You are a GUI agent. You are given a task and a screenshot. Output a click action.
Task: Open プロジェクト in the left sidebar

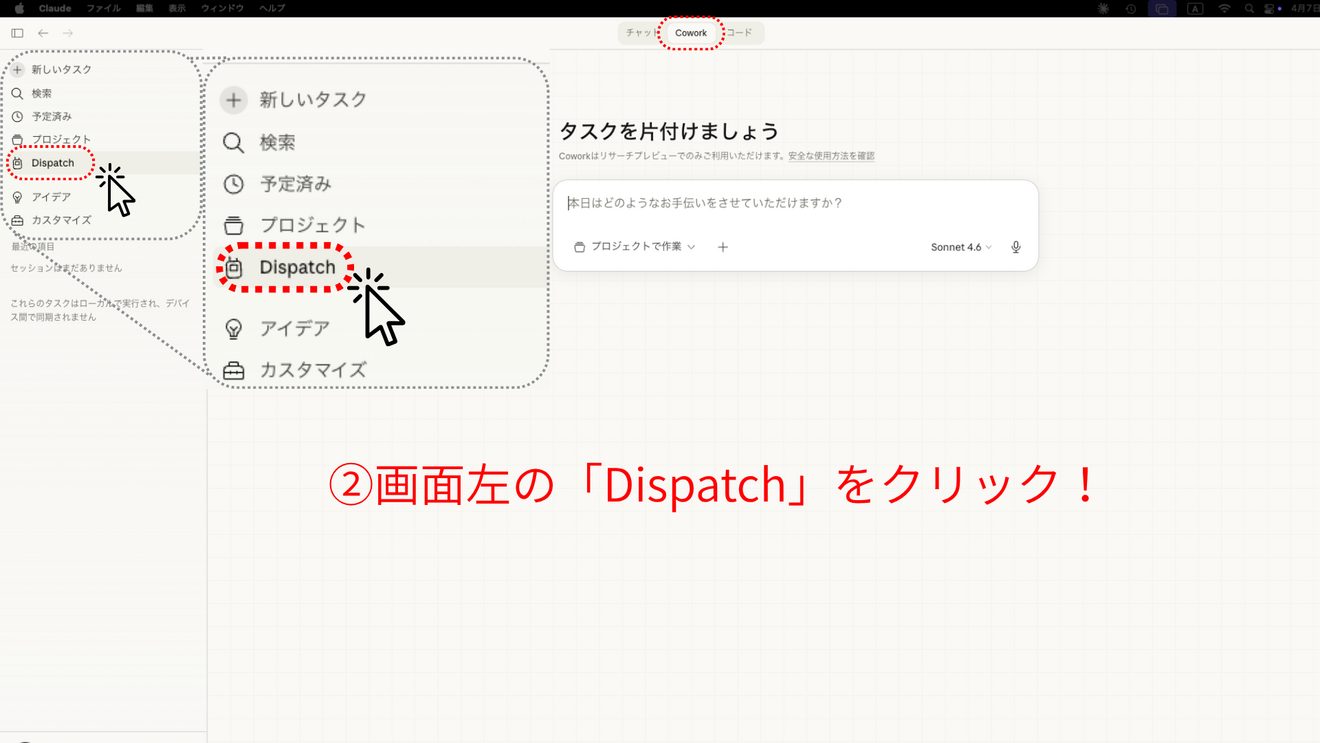(x=52, y=139)
